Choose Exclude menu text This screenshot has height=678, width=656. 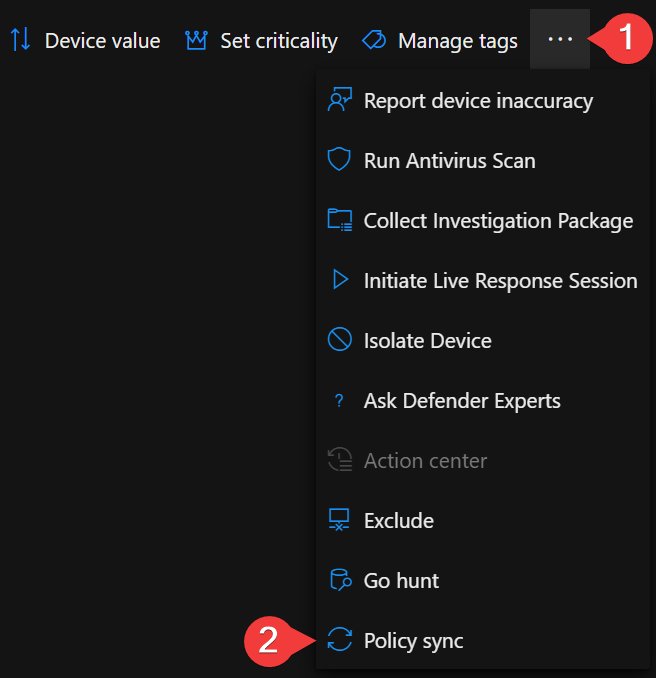point(399,521)
